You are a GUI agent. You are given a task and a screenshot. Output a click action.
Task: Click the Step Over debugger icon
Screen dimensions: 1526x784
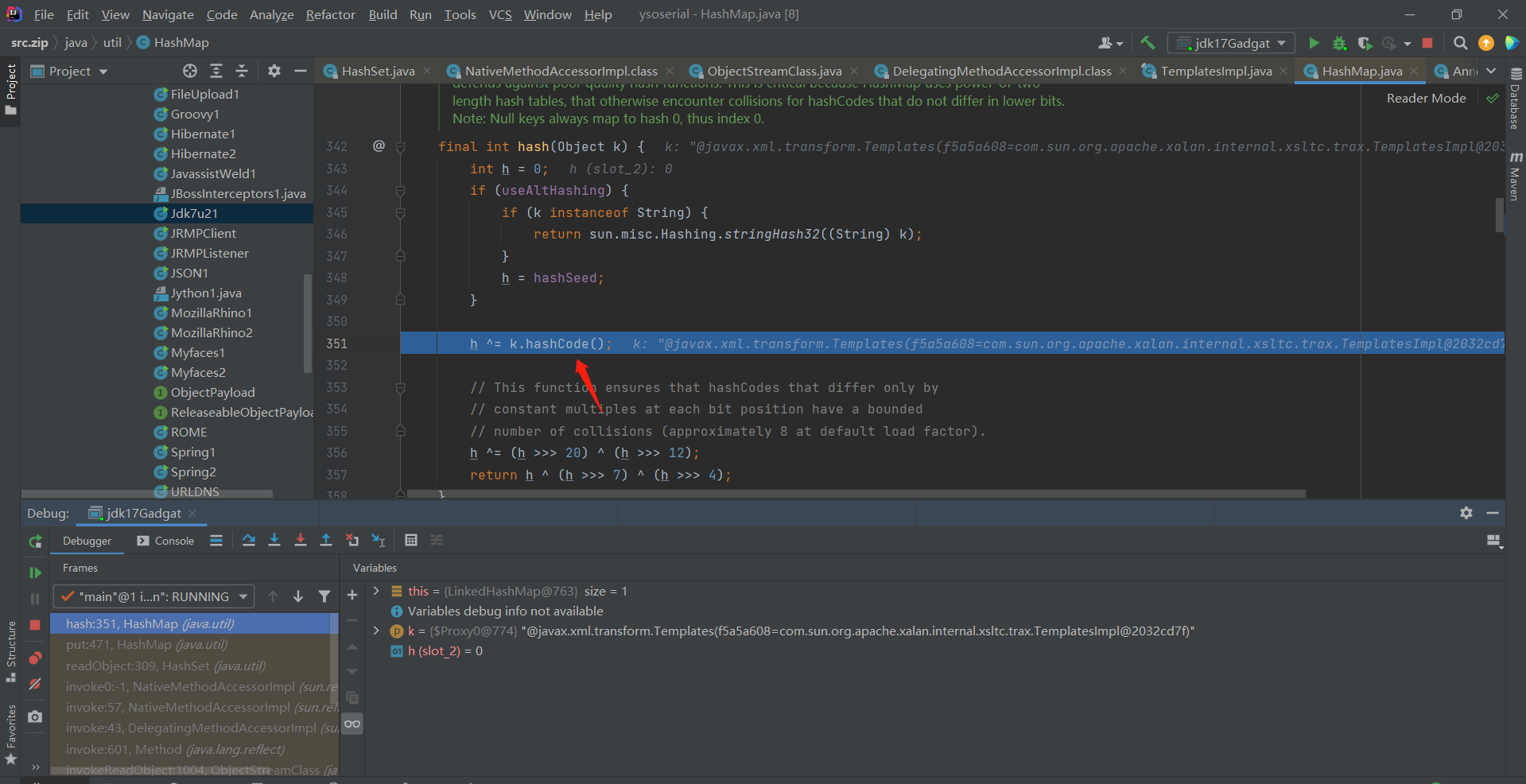tap(249, 541)
